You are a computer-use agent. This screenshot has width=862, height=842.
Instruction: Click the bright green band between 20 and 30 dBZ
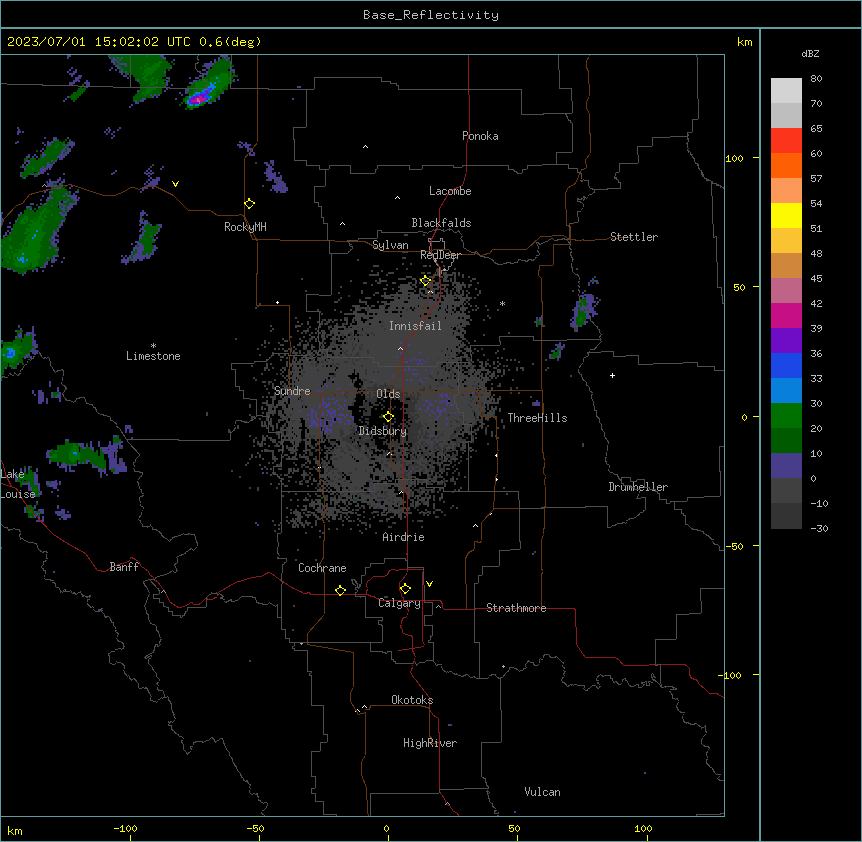pos(786,416)
